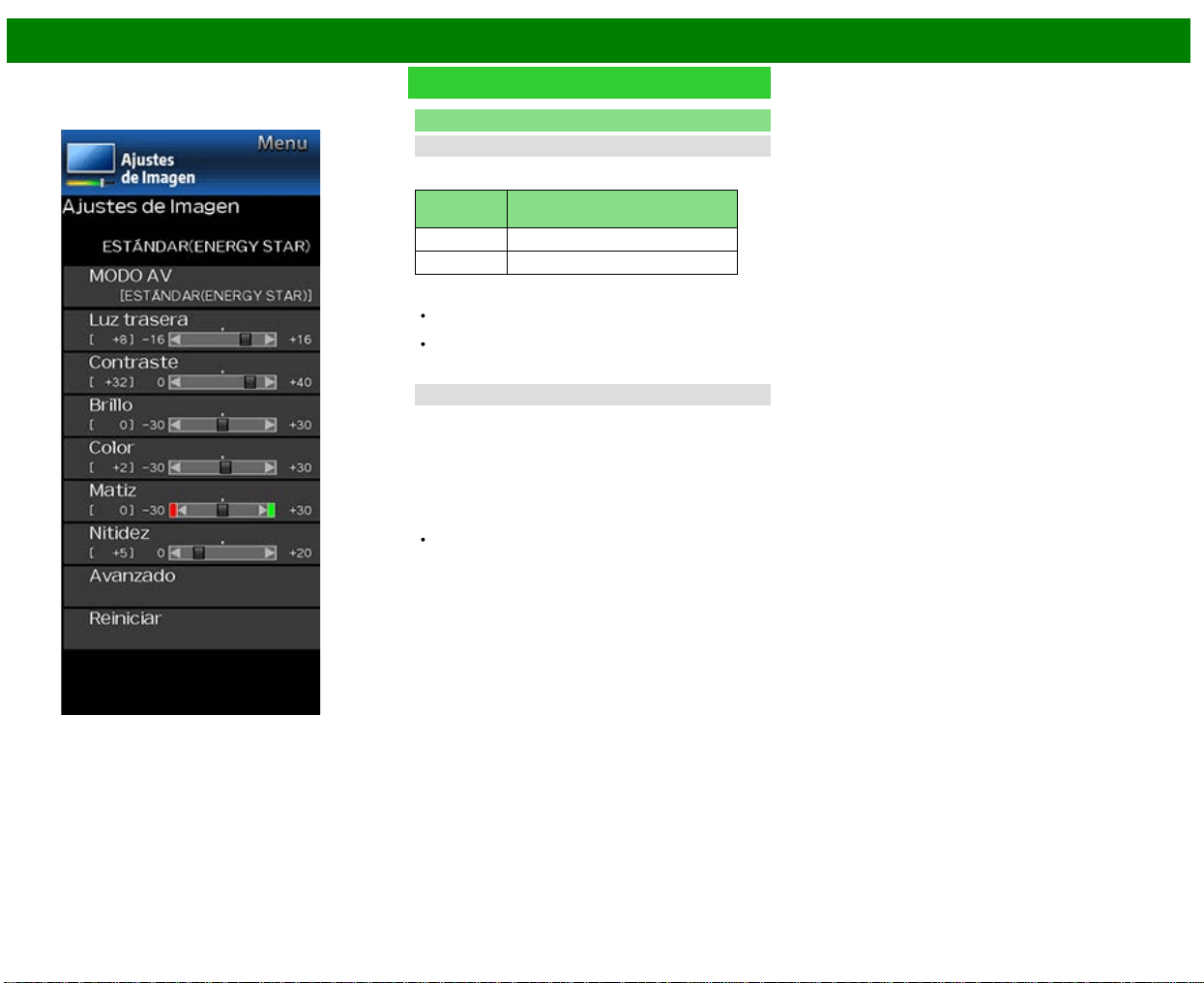
Task: Click the red left arrow of Matiz
Action: [178, 510]
